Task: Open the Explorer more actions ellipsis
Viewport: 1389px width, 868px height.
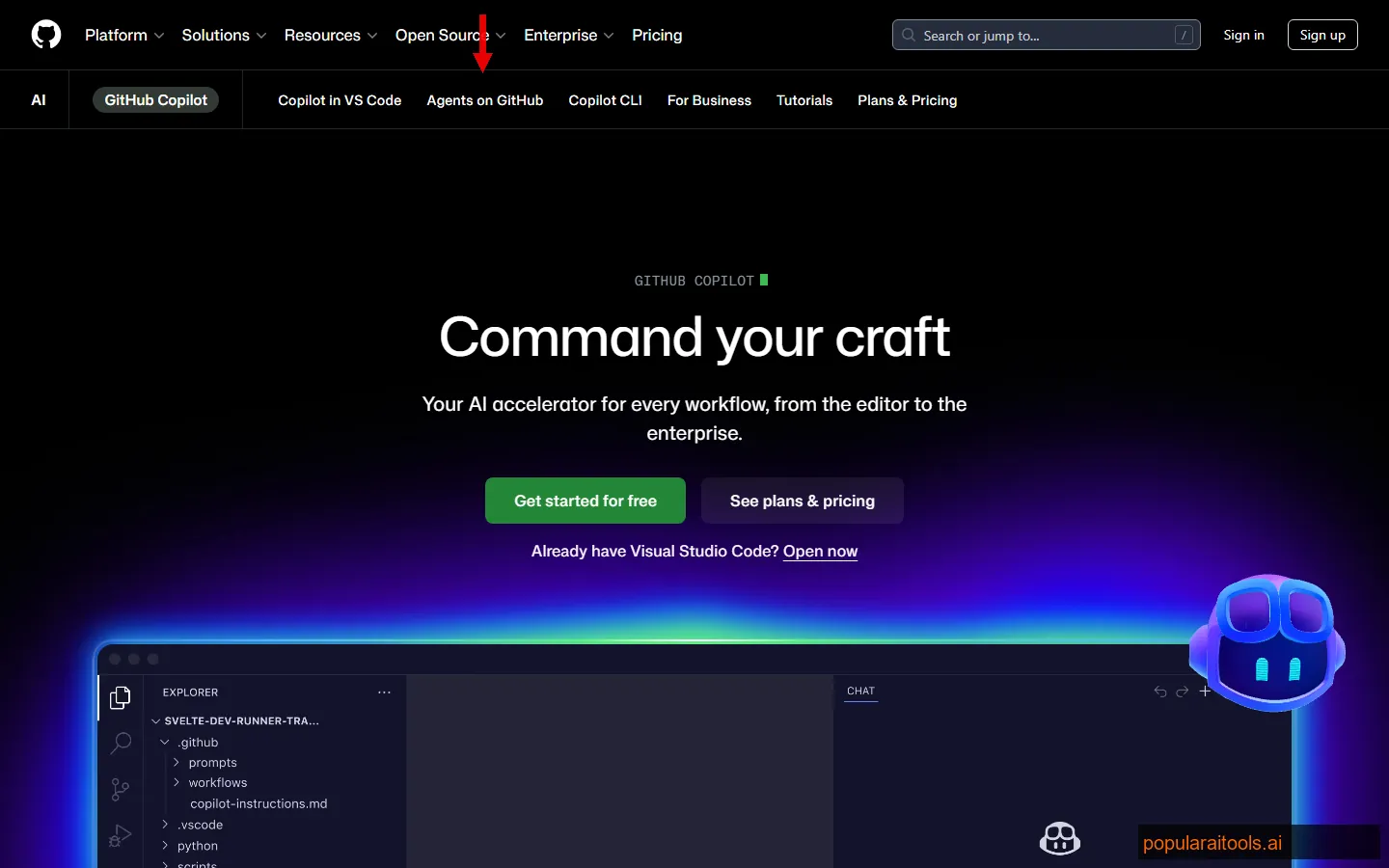Action: pyautogui.click(x=384, y=692)
